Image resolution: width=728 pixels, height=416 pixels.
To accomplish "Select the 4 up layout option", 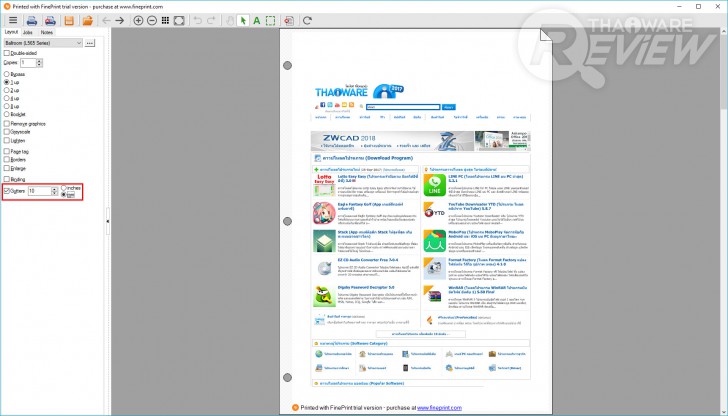I will (6, 98).
